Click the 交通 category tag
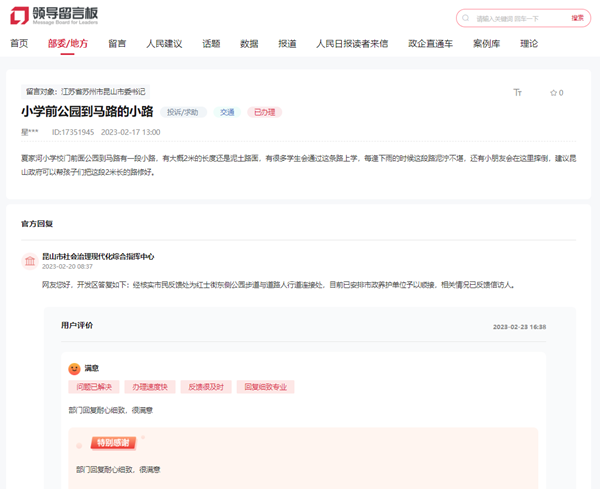Viewport: 600px width, 489px height. pyautogui.click(x=227, y=112)
